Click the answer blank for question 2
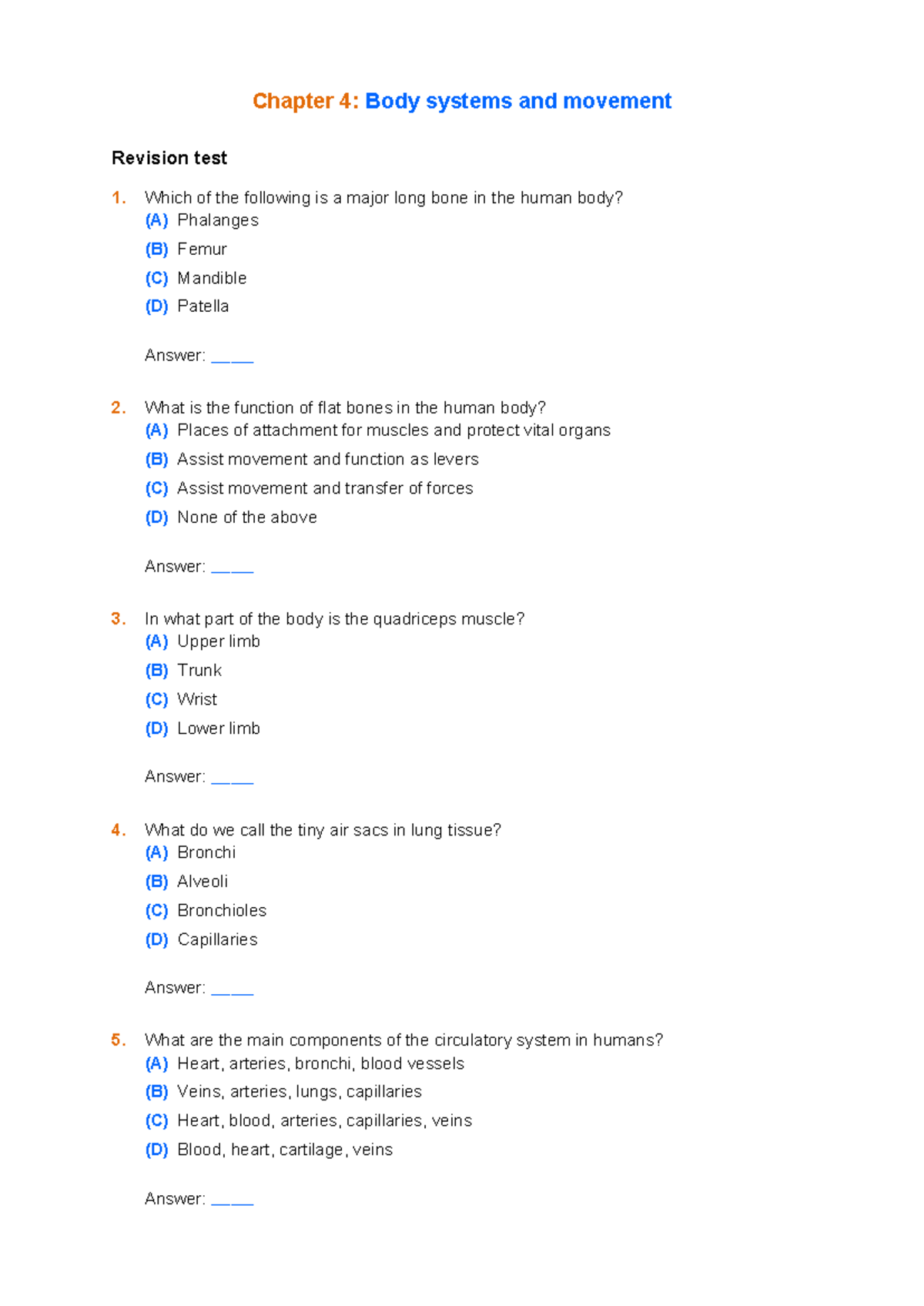Viewport: 924px width, 1306px height. click(232, 568)
